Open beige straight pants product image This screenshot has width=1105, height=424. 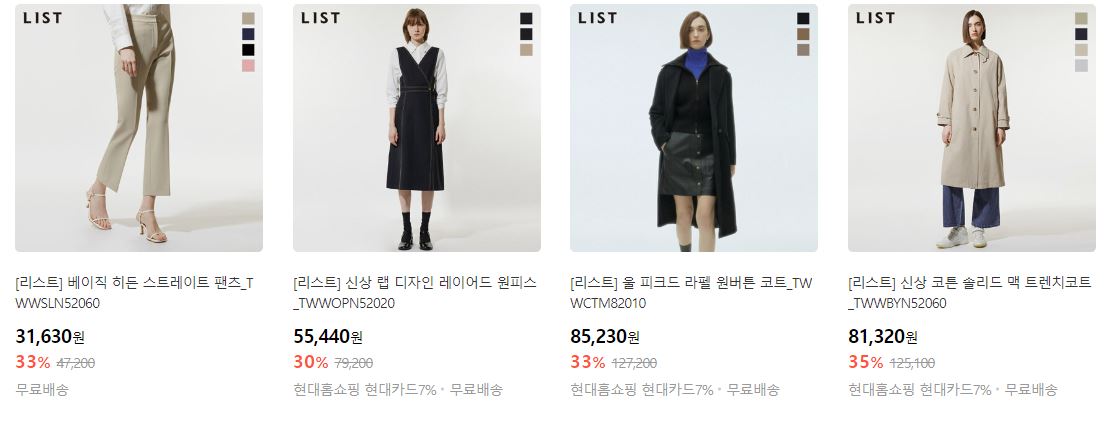tap(139, 128)
